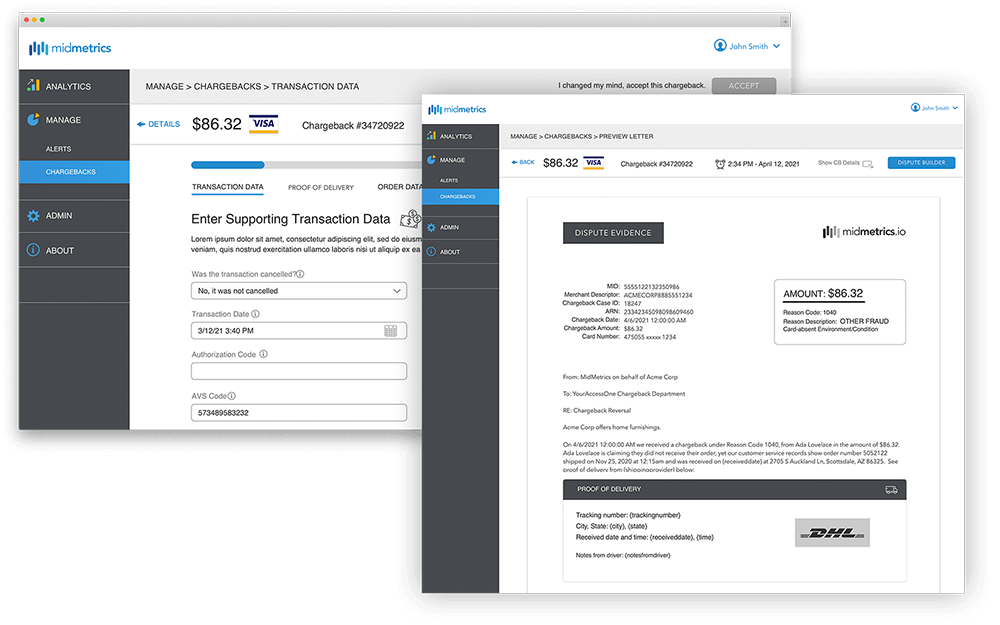This screenshot has height=625, width=1000.
Task: Click Manage label in back window sidebar
Action: [x=63, y=120]
